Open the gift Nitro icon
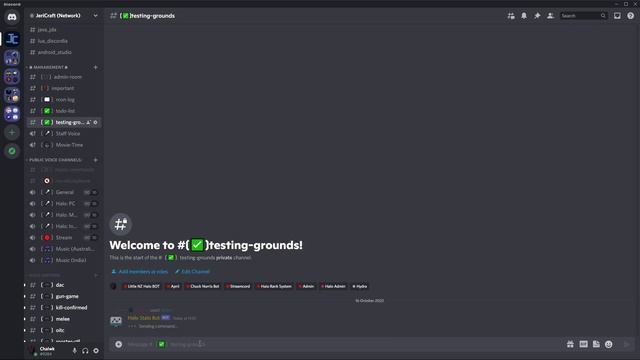Viewport: 640px width, 360px height. [570, 344]
